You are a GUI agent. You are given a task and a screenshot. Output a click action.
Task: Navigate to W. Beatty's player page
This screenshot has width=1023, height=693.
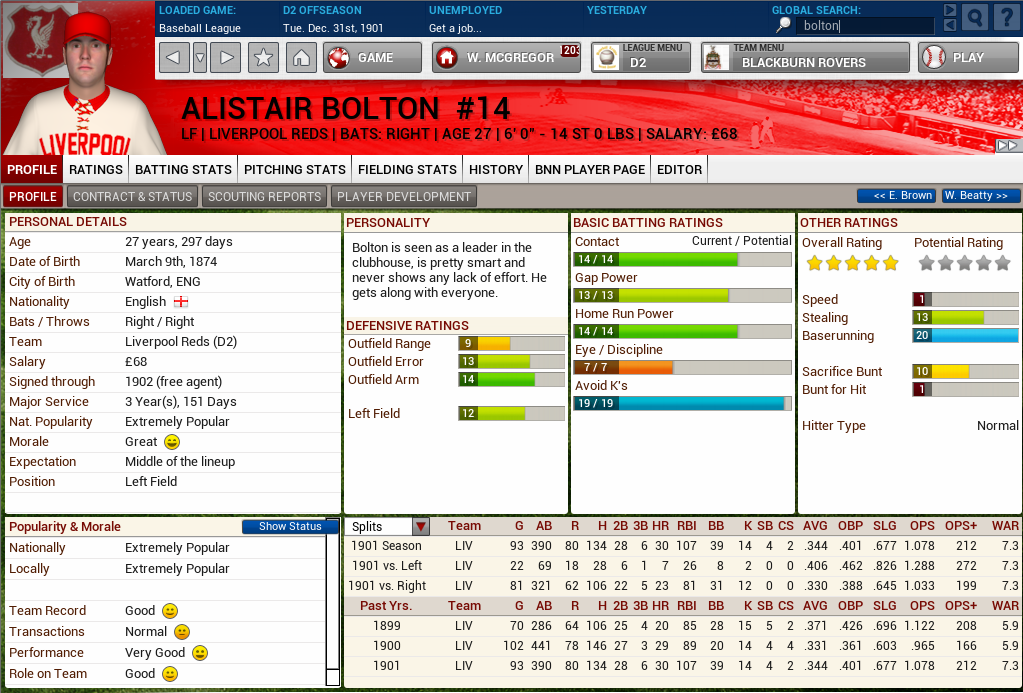coord(979,196)
